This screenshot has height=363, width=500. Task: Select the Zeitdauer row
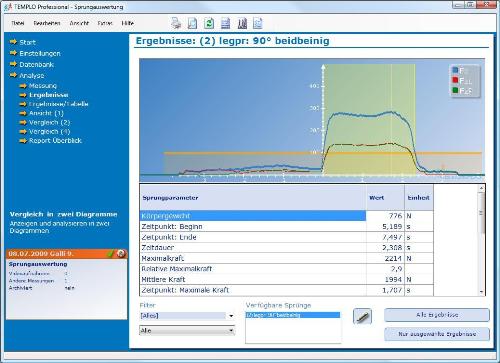pyautogui.click(x=287, y=248)
